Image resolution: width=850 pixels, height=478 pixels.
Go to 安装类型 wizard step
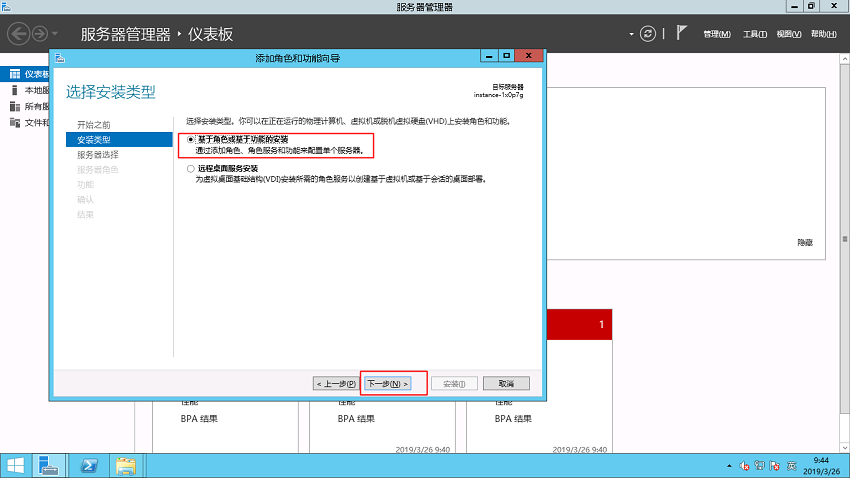pyautogui.click(x=119, y=140)
